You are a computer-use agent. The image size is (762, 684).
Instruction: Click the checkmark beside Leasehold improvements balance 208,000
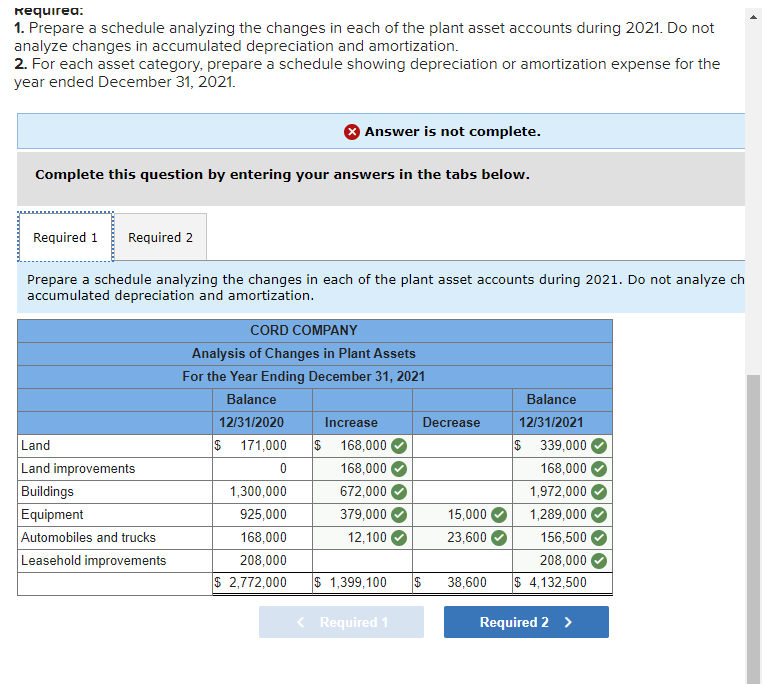[599, 561]
